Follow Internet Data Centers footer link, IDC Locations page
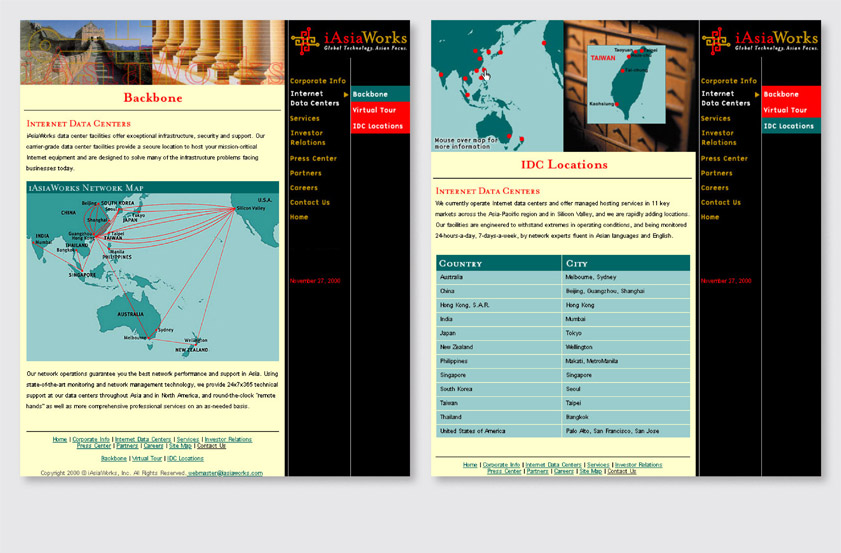This screenshot has height=553, width=841. tap(553, 464)
